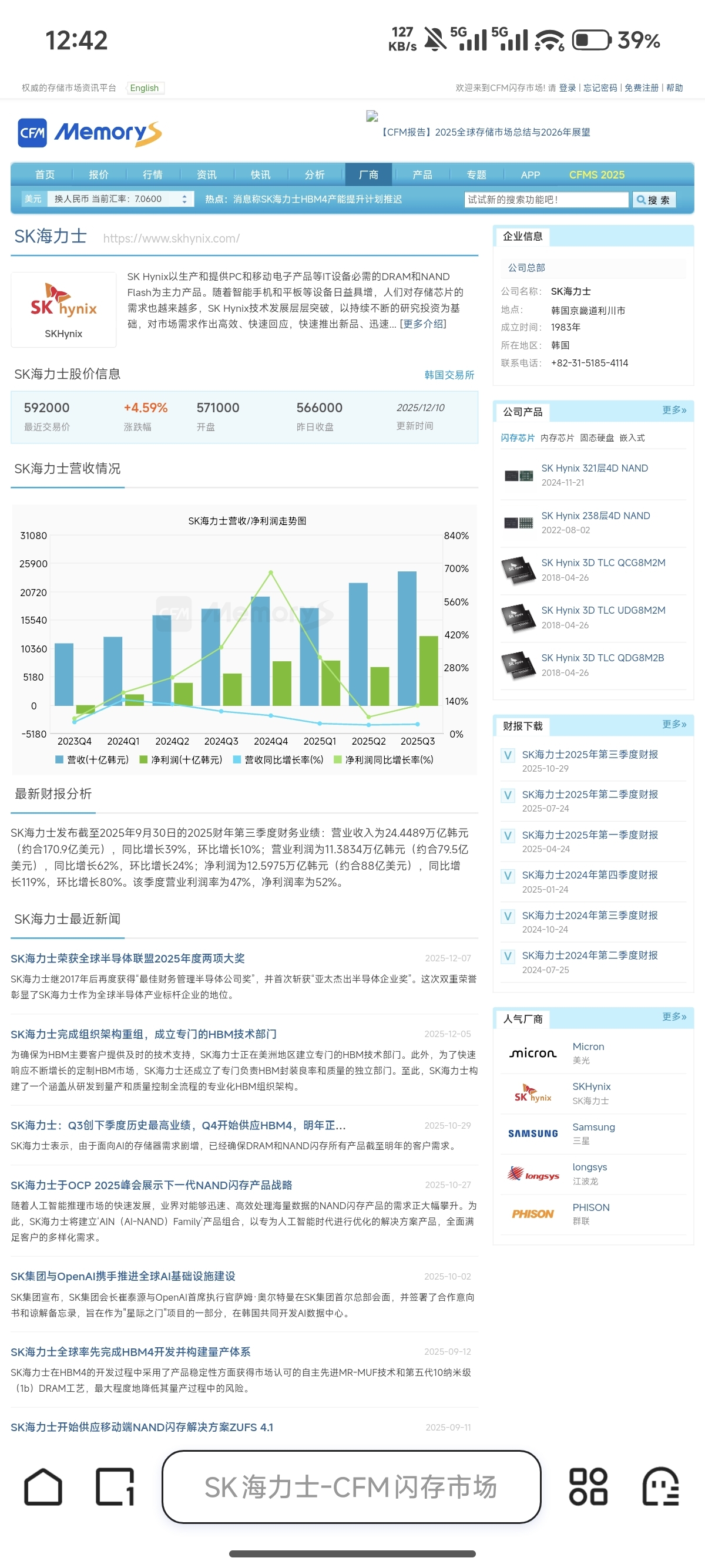Open 分析 nav menu item
The height and width of the screenshot is (1568, 705).
click(315, 174)
